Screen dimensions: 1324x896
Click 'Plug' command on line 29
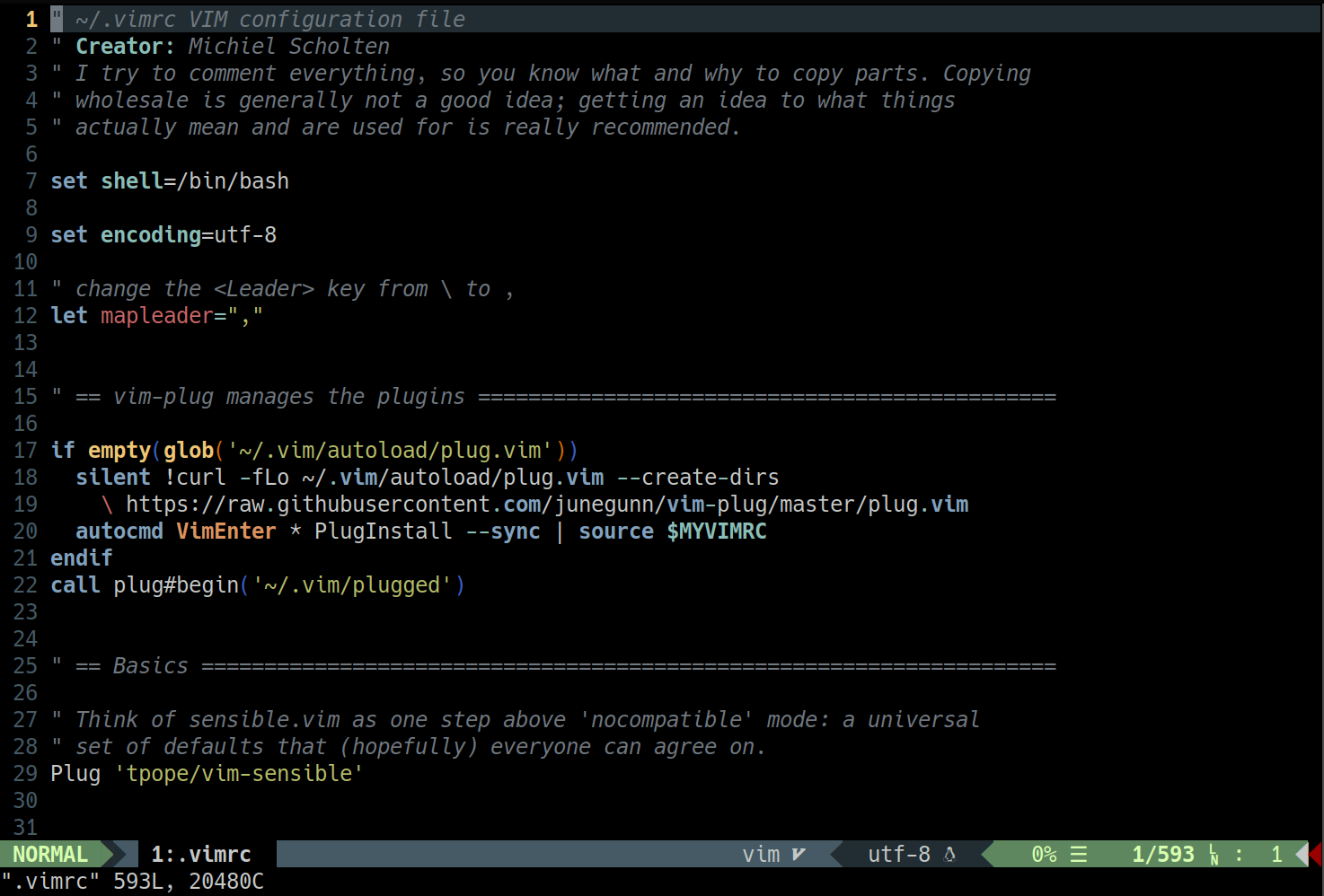(x=75, y=774)
